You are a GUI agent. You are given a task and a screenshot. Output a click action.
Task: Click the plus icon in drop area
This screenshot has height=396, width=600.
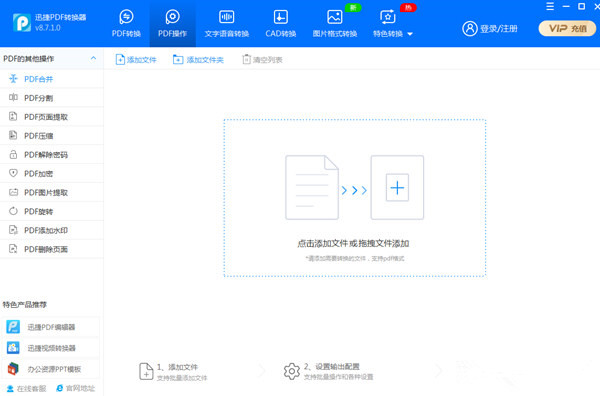pyautogui.click(x=397, y=187)
